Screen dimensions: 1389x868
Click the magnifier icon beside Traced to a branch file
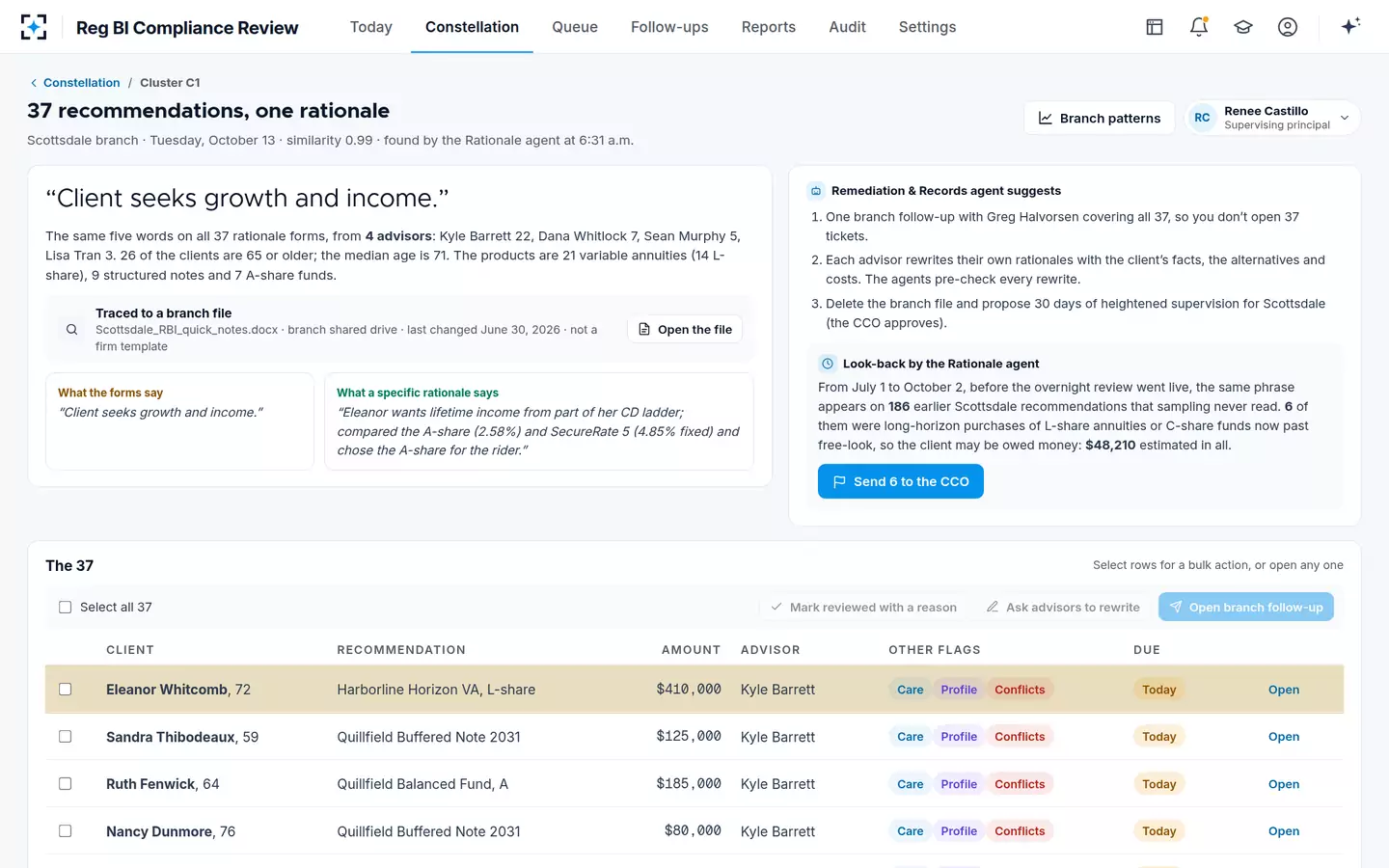[x=71, y=330]
